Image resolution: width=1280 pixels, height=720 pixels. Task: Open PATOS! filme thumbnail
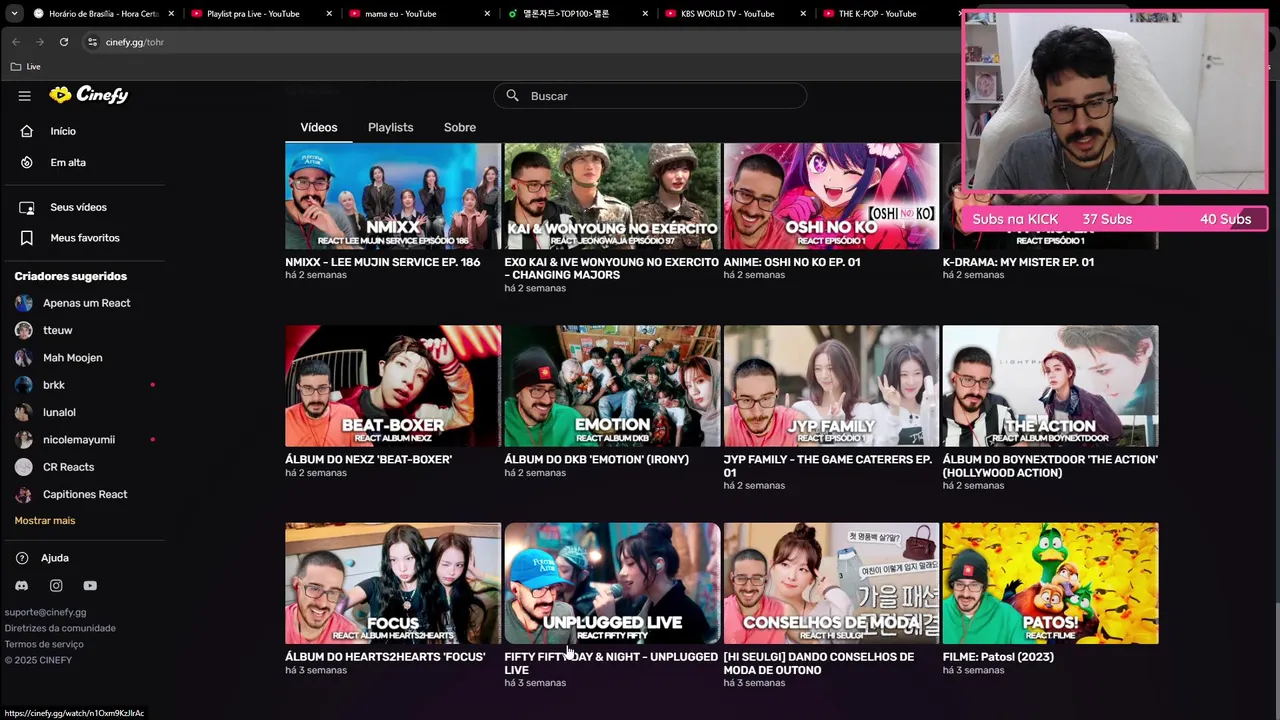[1050, 583]
